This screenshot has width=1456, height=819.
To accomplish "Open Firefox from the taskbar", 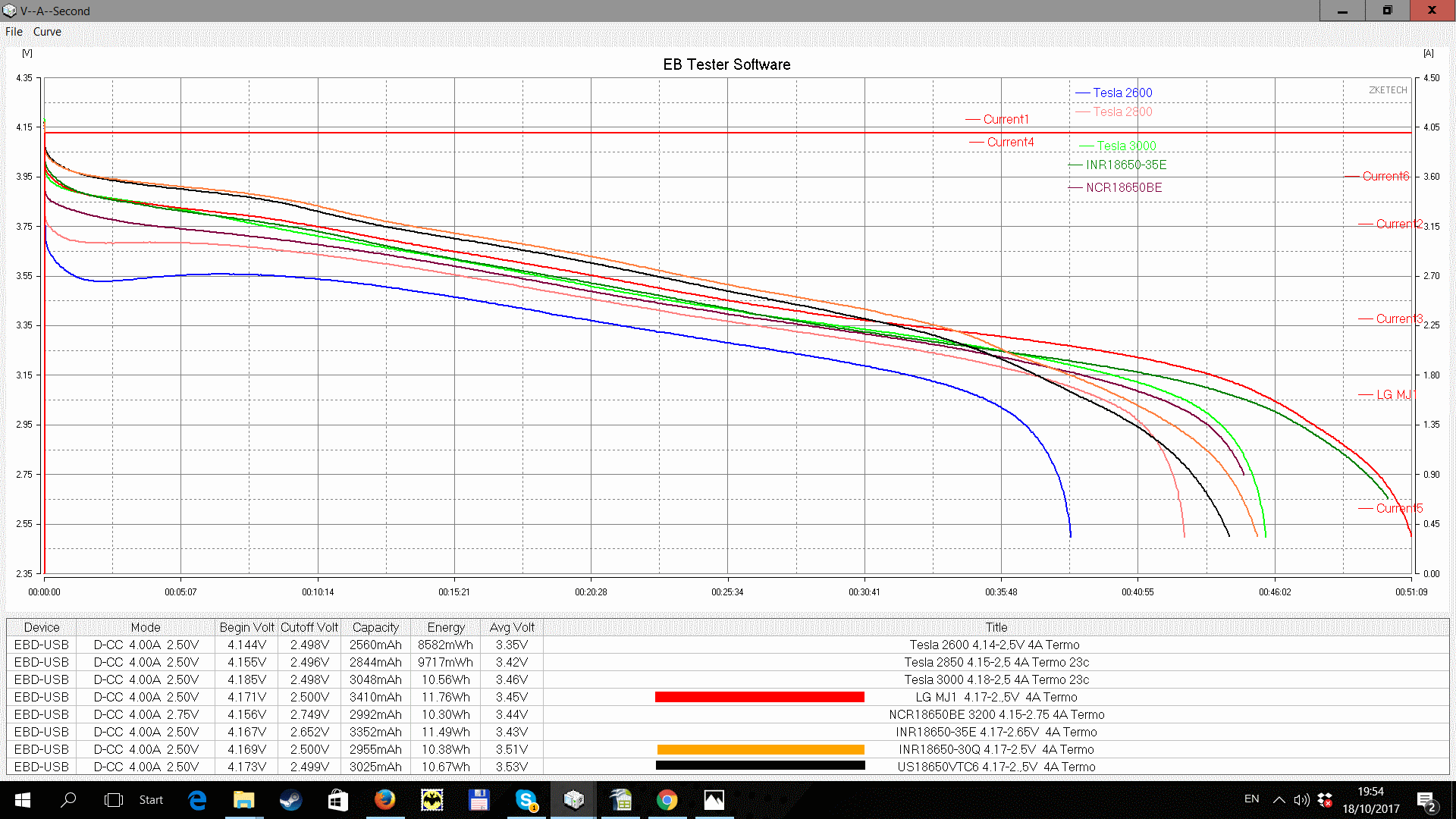I will click(384, 799).
